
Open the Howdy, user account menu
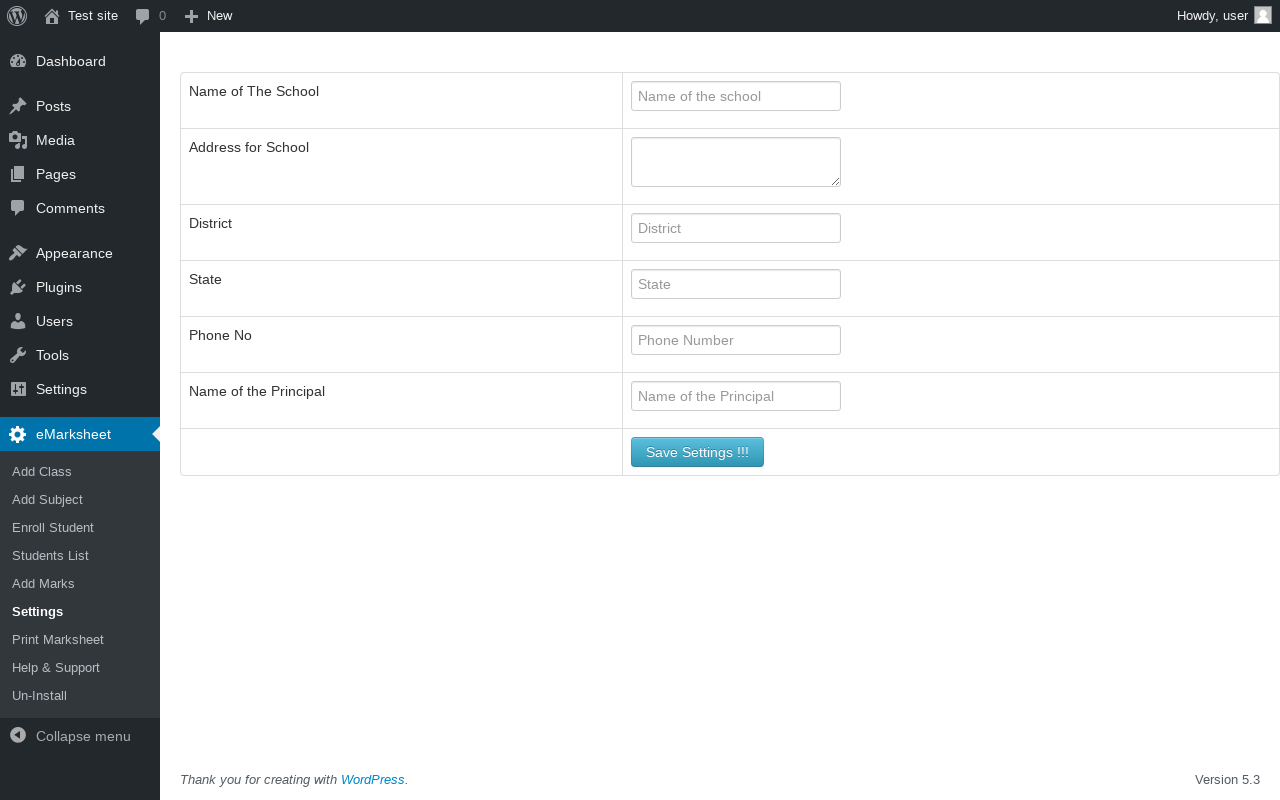(1224, 16)
